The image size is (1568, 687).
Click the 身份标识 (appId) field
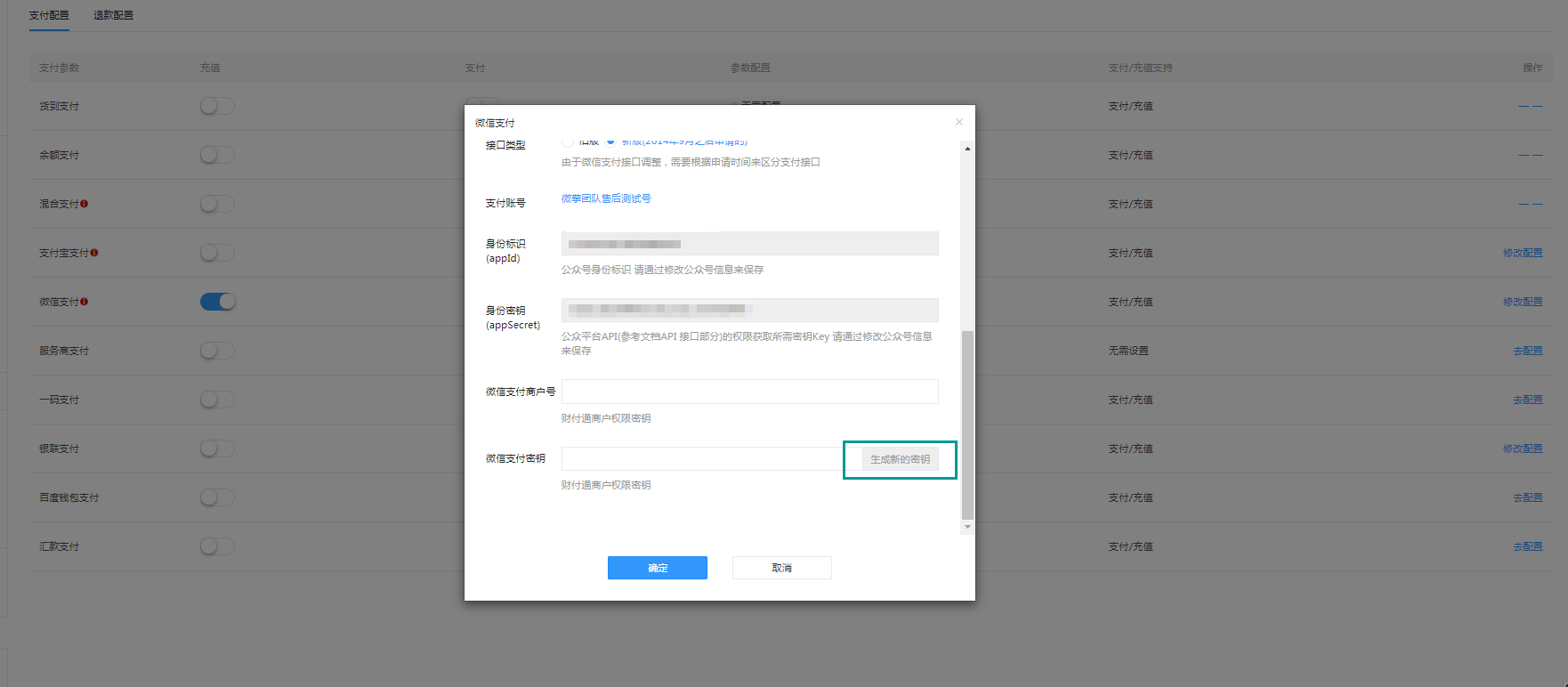point(750,244)
